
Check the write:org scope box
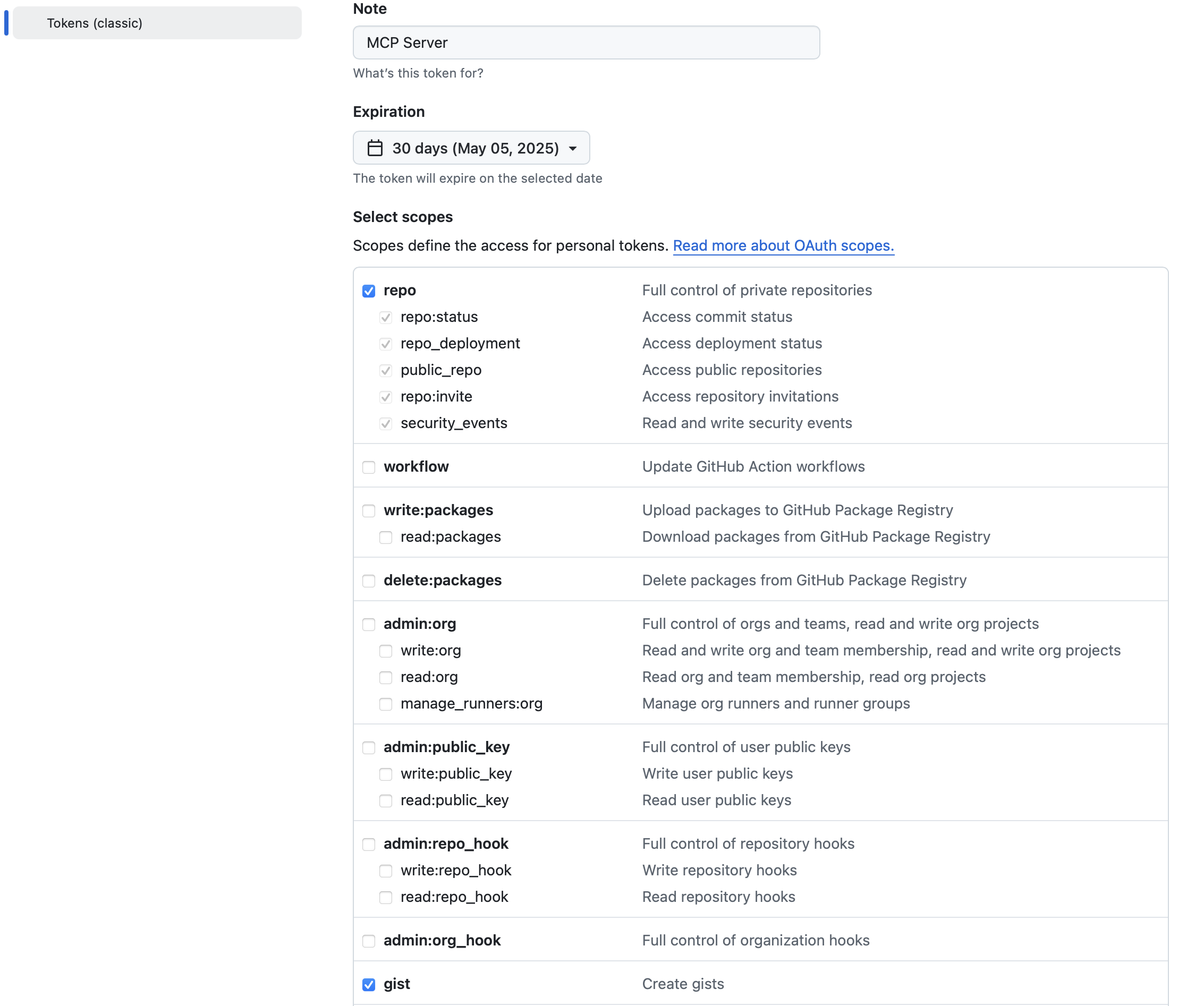pyautogui.click(x=386, y=651)
